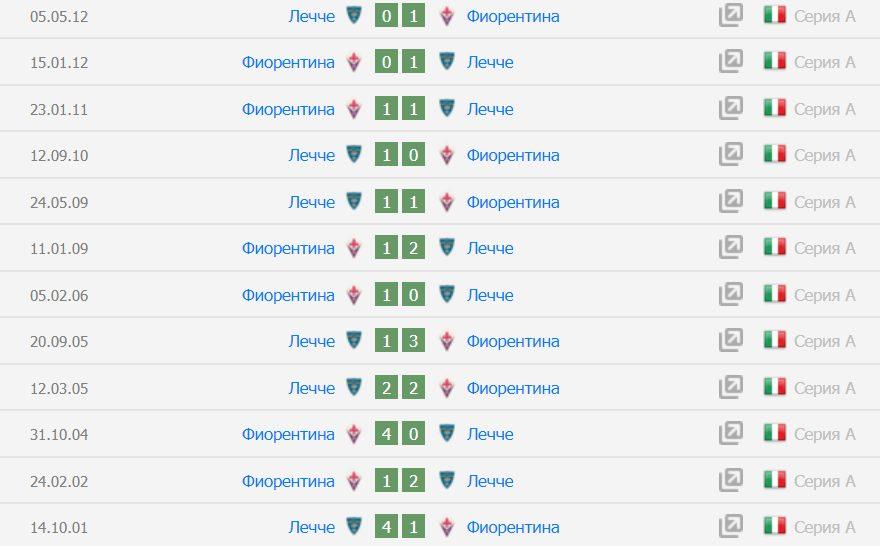Screen dimensions: 880x546
Task: Click the Серия А link in the 12.09.10 row
Action: [824, 155]
